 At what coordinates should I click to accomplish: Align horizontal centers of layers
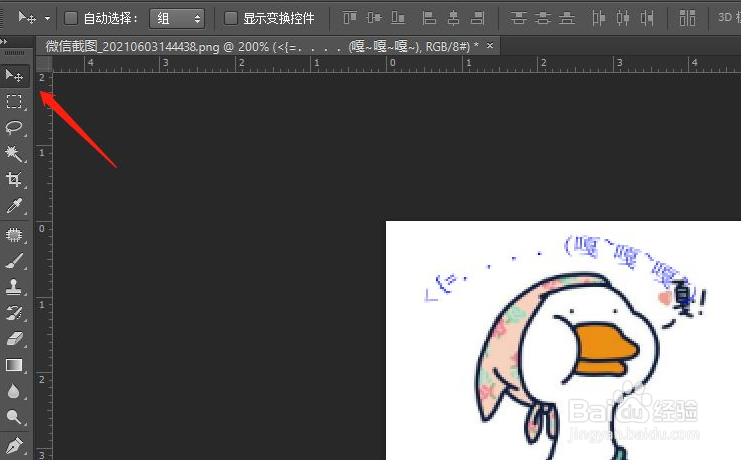pyautogui.click(x=454, y=18)
